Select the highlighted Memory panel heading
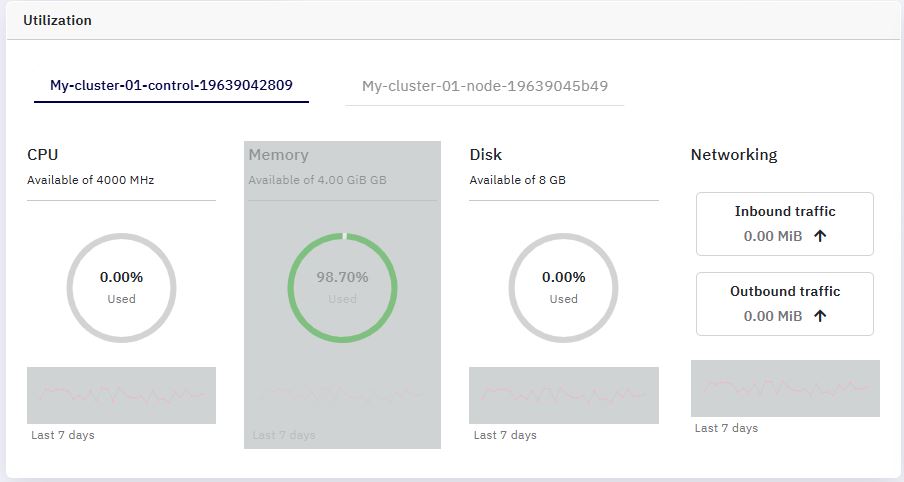904x482 pixels. click(278, 155)
